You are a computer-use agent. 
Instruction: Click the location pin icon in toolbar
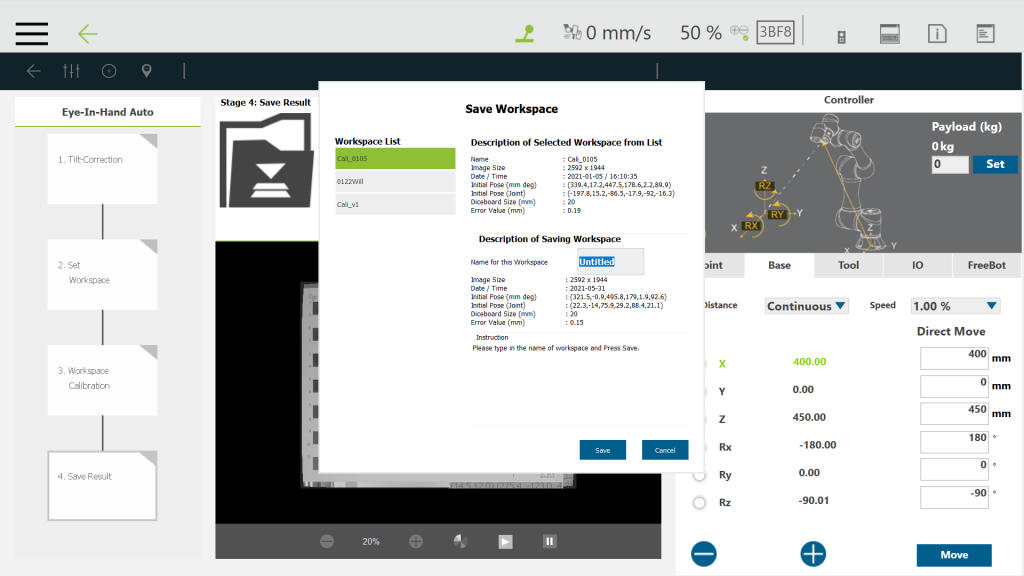pyautogui.click(x=147, y=71)
